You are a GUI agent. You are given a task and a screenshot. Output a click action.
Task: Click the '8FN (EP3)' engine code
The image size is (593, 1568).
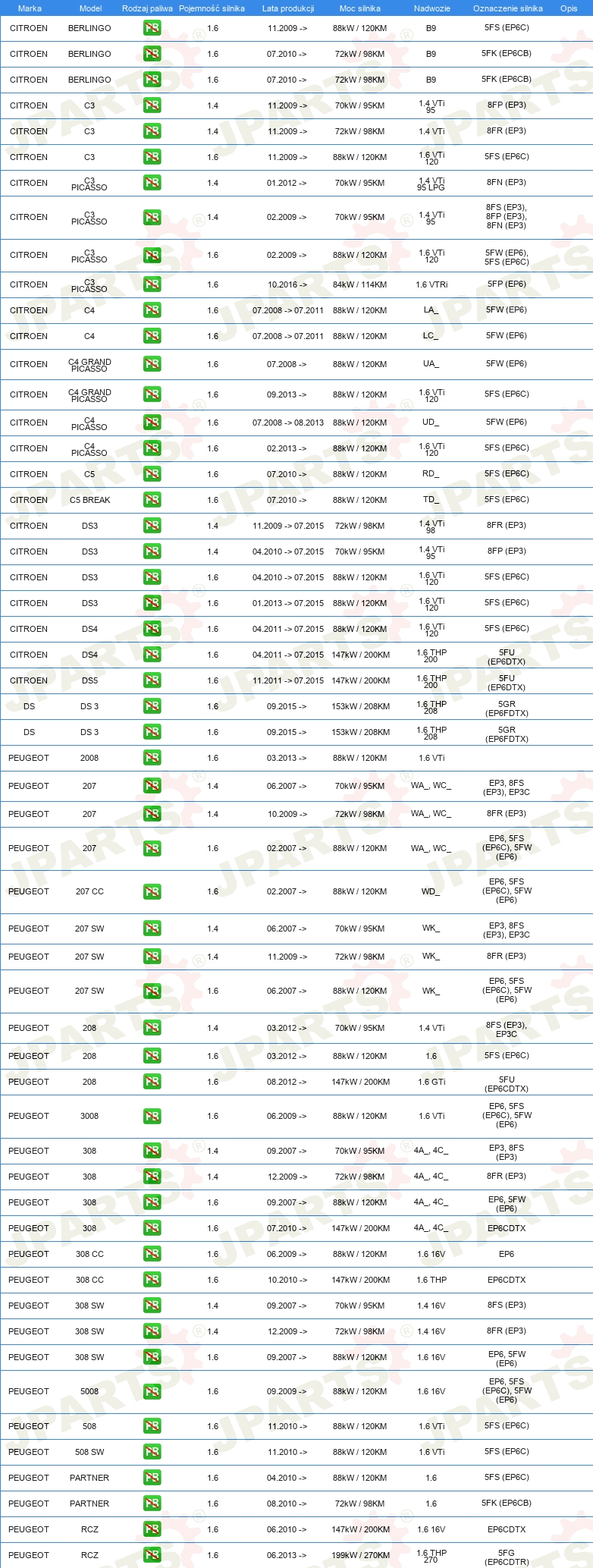pyautogui.click(x=507, y=183)
